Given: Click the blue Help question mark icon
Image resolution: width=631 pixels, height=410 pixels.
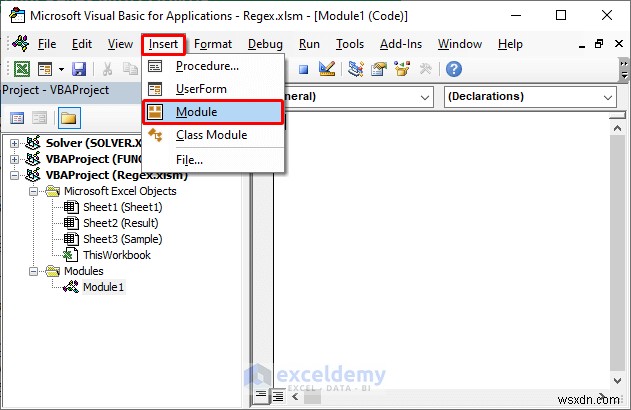Looking at the screenshot, I should (454, 69).
